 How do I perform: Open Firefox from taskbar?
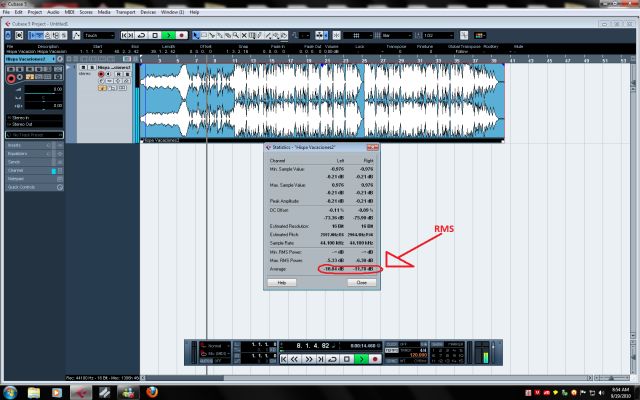(x=152, y=393)
